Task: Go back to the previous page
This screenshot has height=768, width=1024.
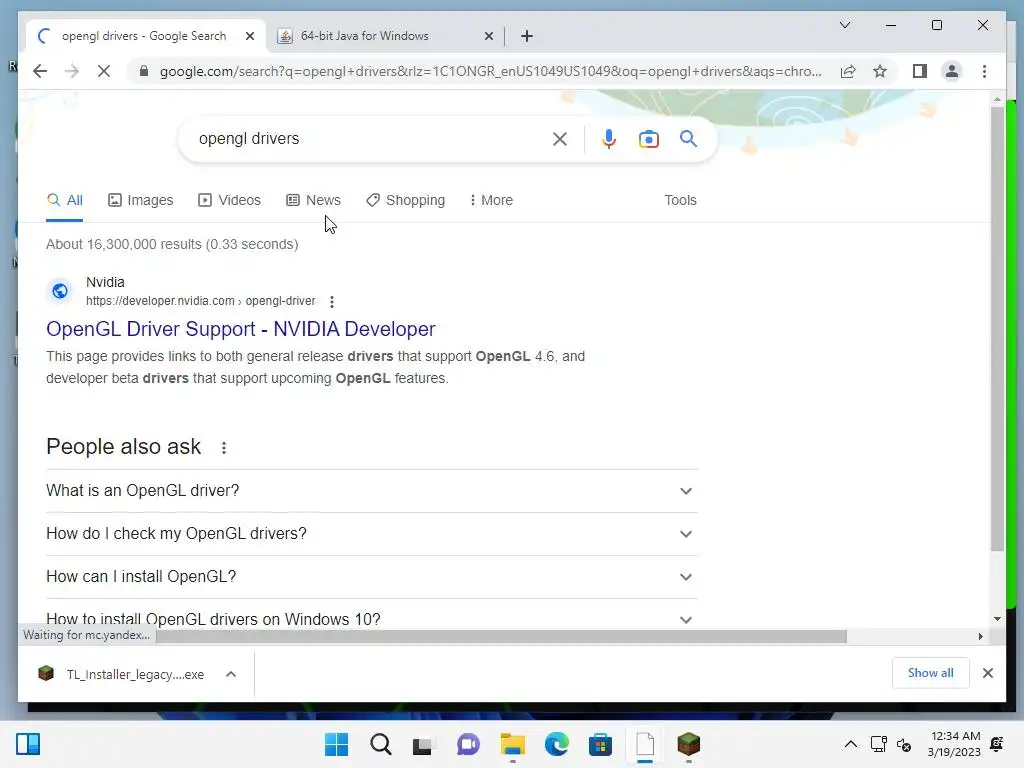Action: point(40,71)
